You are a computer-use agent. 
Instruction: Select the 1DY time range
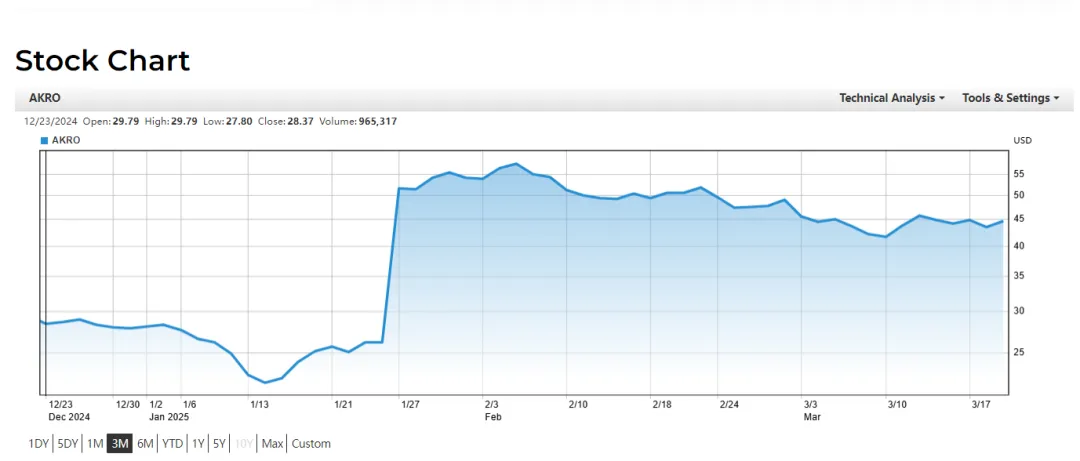coord(38,443)
